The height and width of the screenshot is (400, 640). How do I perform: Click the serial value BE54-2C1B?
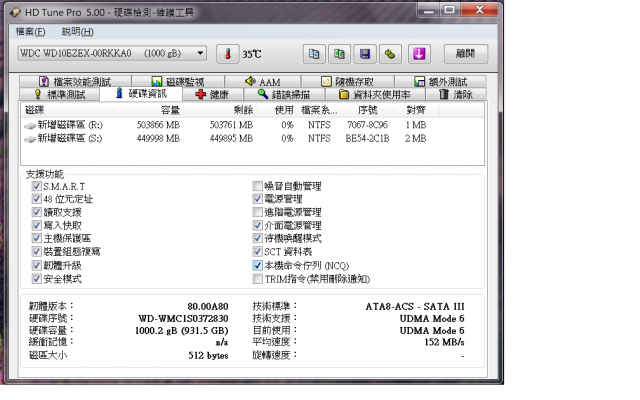[367, 138]
